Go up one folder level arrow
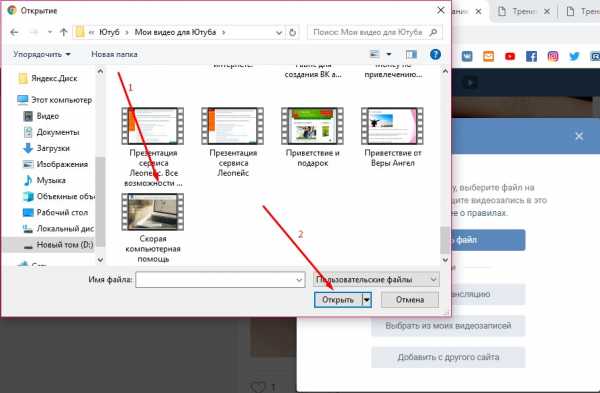This screenshot has width=600, height=393. pos(64,33)
